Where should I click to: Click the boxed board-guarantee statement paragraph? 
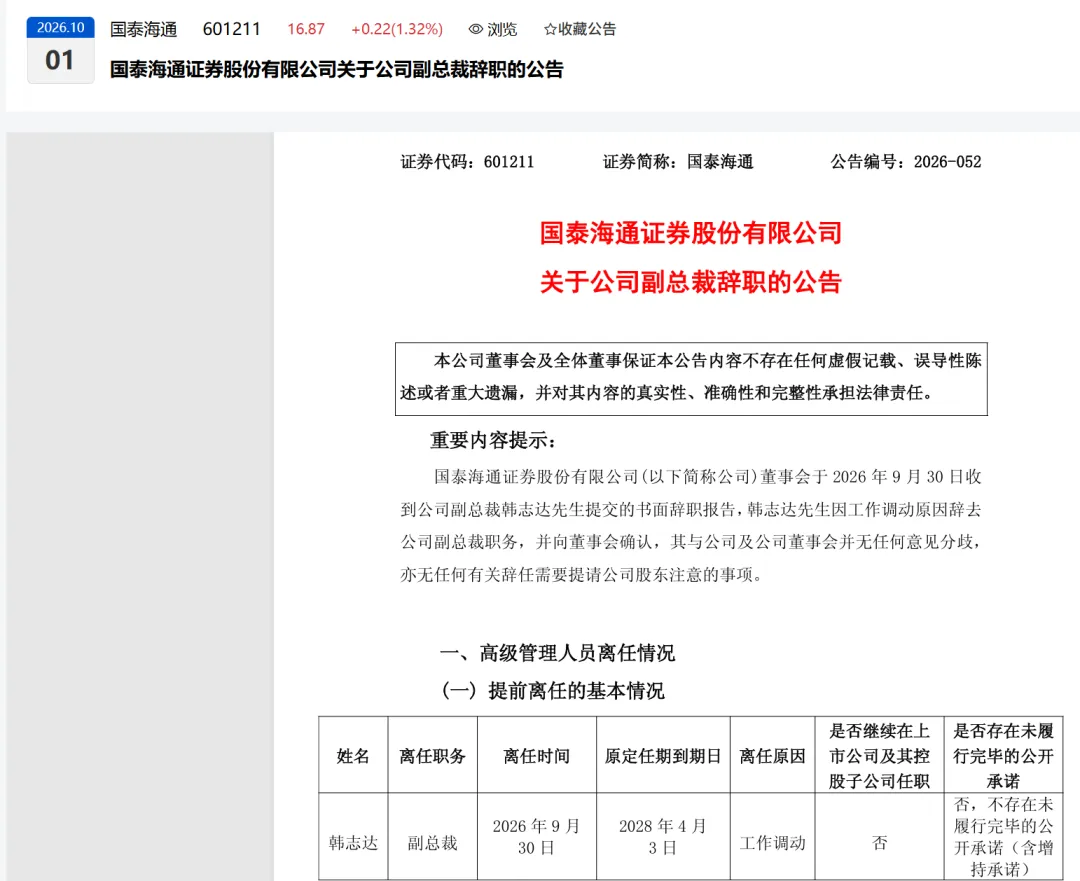[691, 378]
